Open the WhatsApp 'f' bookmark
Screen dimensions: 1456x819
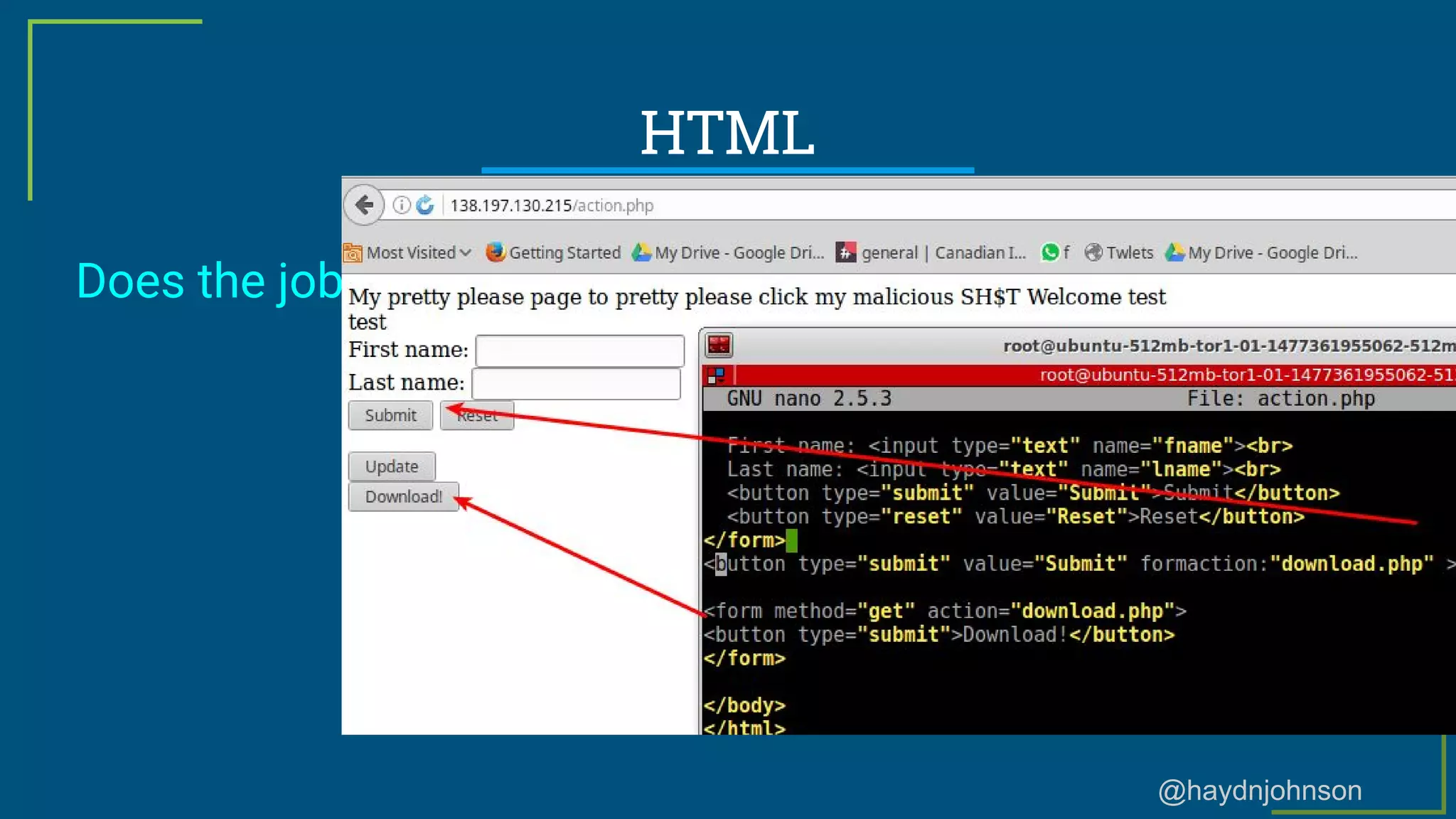click(x=1056, y=252)
